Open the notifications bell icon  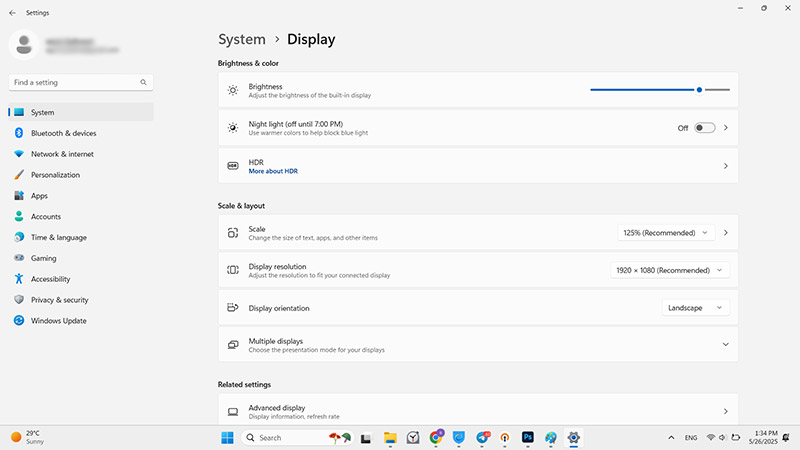(x=786, y=438)
